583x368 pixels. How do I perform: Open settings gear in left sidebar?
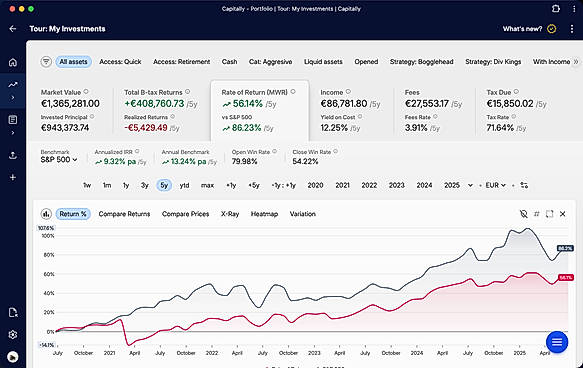[x=13, y=335]
